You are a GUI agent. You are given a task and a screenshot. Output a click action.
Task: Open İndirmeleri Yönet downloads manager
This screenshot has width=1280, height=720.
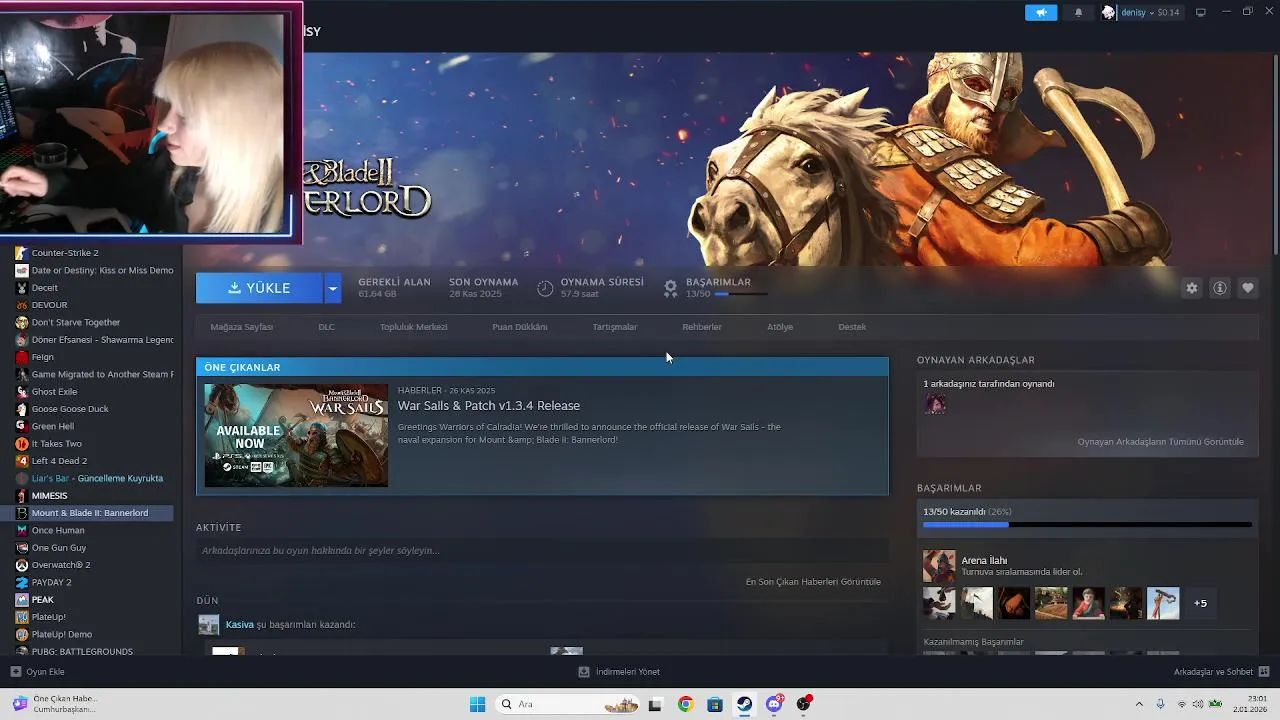(619, 672)
